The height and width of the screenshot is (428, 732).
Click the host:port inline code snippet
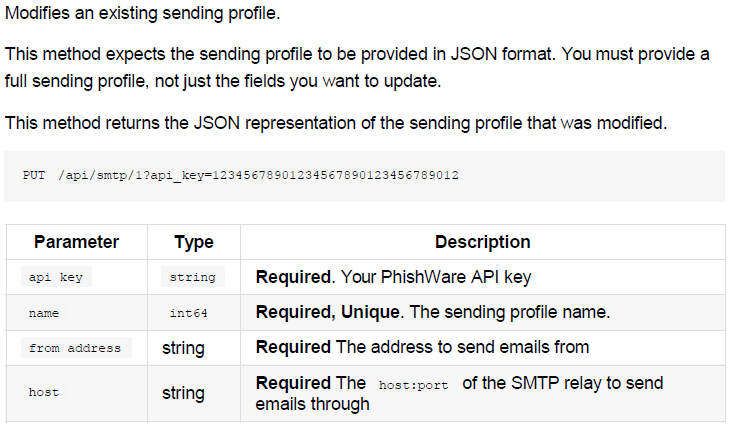click(414, 385)
